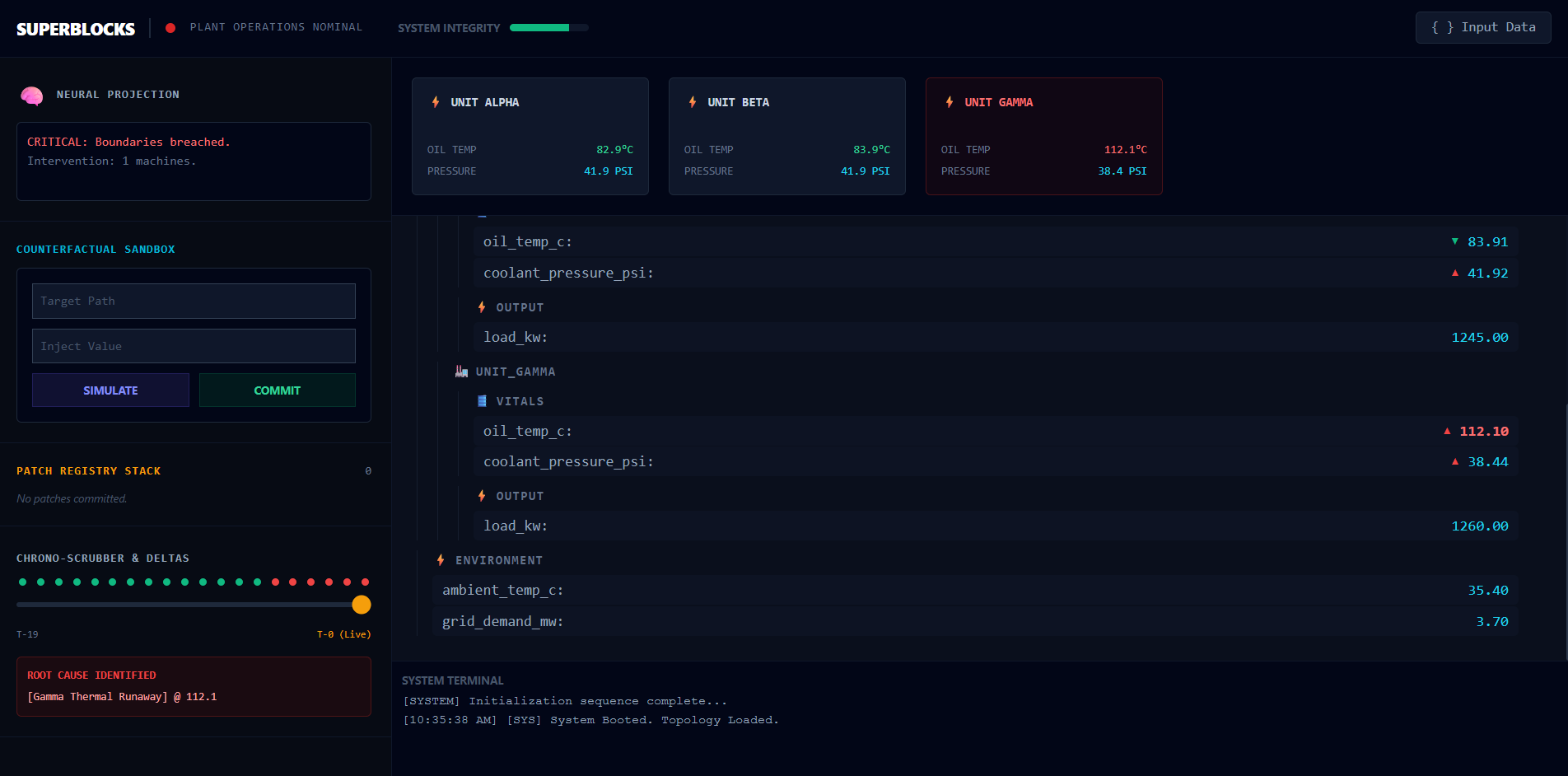The image size is (1568, 776).
Task: Select the Unit Gamma card title
Action: tap(998, 102)
